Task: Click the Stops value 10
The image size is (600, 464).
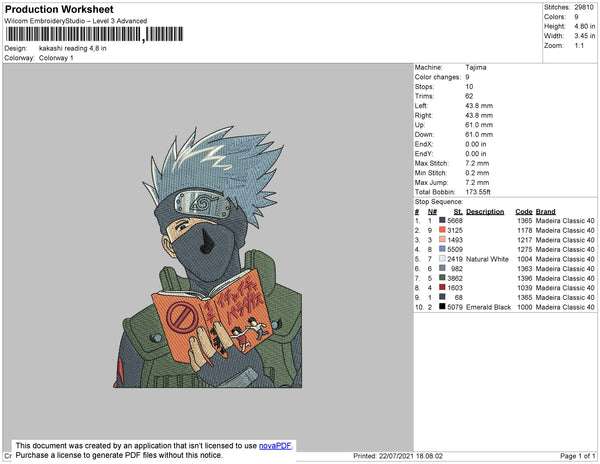Action: [x=469, y=86]
